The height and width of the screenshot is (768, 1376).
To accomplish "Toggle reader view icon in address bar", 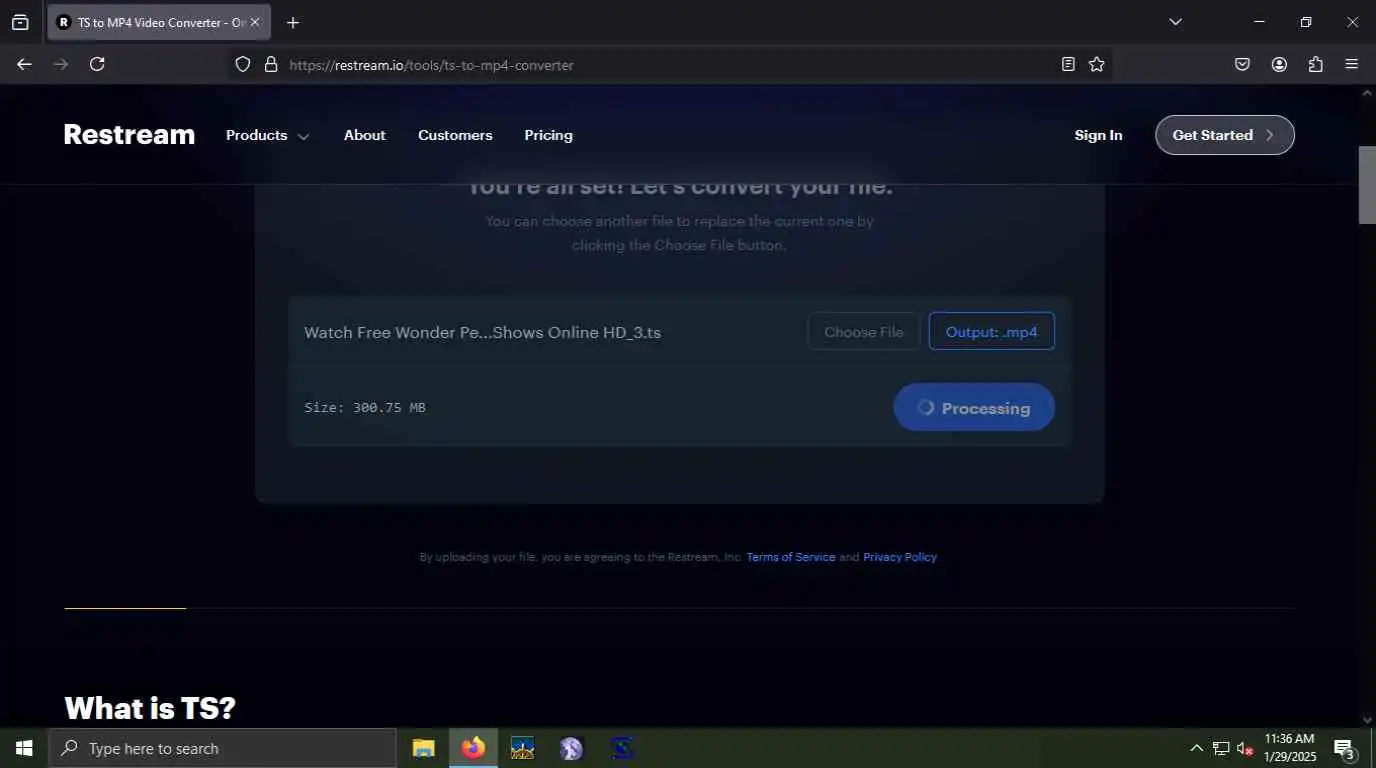I will click(x=1068, y=64).
